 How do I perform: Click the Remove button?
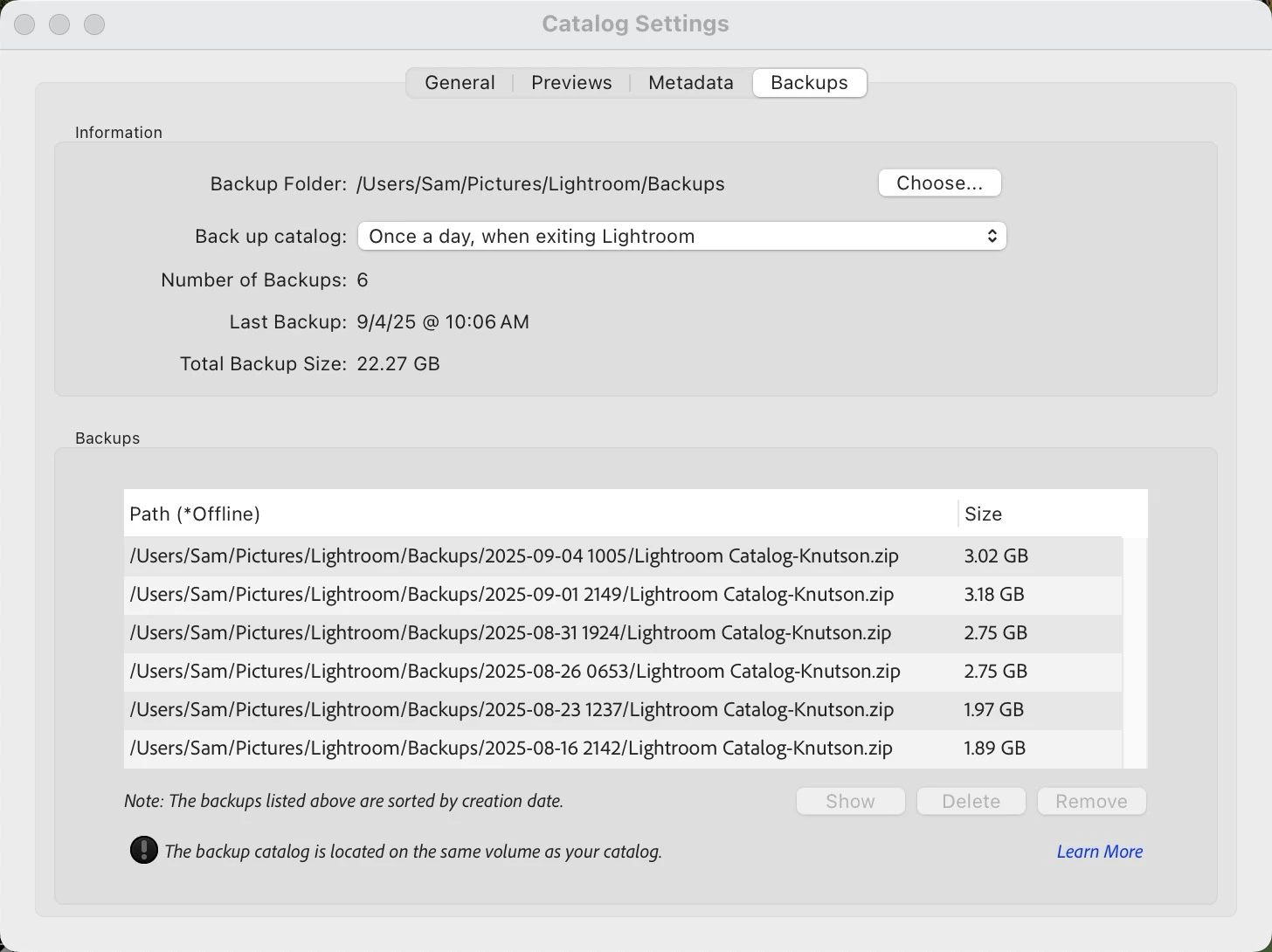click(1091, 802)
